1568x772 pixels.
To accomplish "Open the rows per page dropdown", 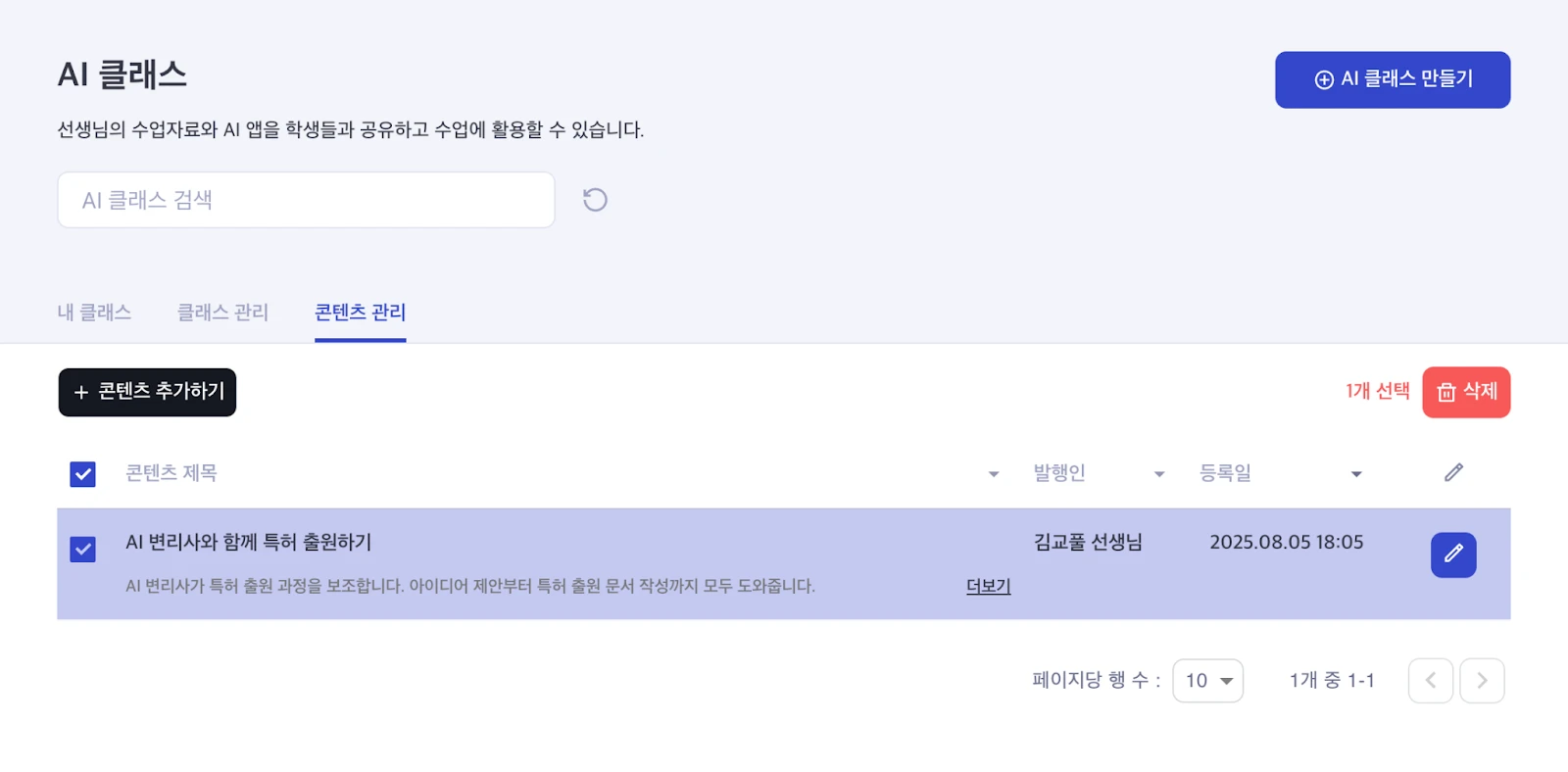I will (1207, 681).
